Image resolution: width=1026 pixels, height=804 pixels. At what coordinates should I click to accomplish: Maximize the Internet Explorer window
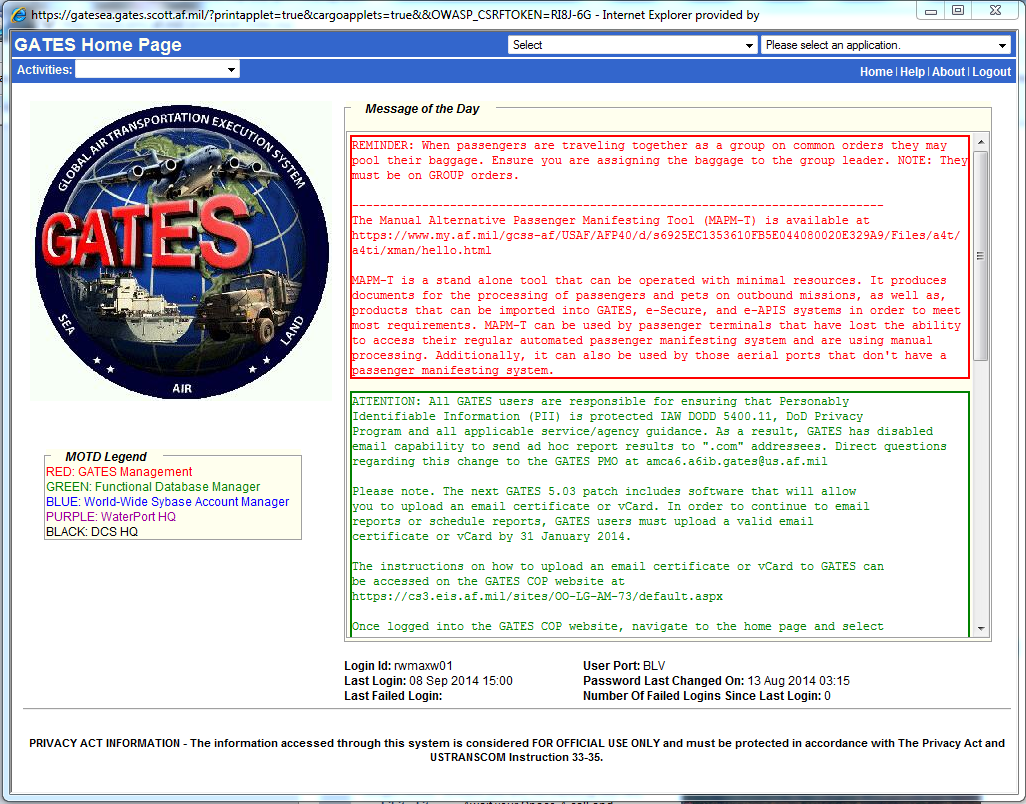958,10
